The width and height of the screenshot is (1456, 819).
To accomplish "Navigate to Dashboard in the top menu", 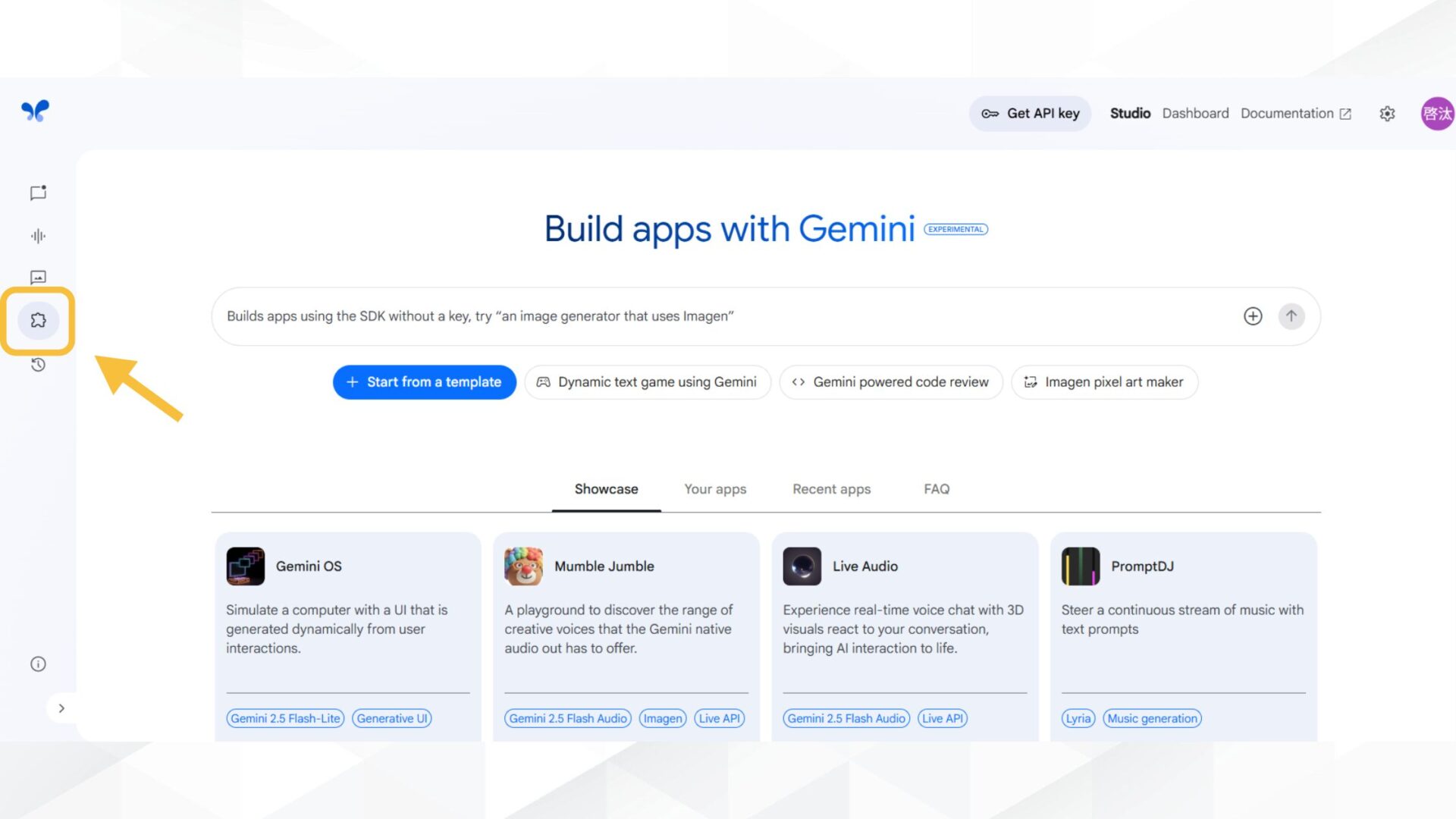I will [x=1195, y=113].
